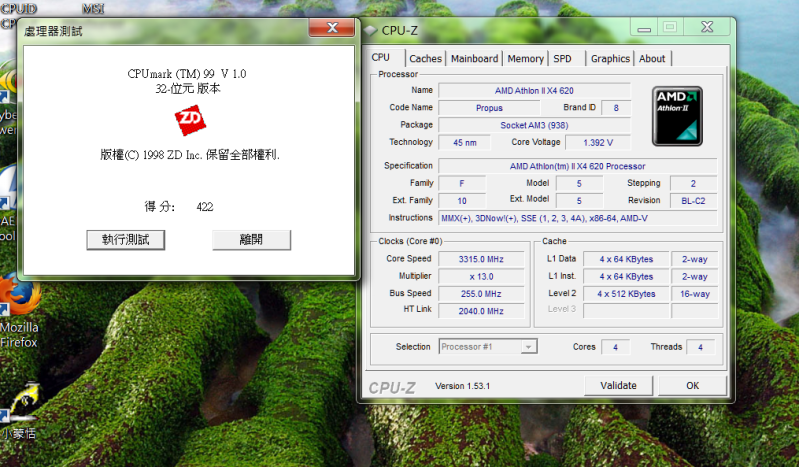Click the Core Speed value field

(x=482, y=259)
